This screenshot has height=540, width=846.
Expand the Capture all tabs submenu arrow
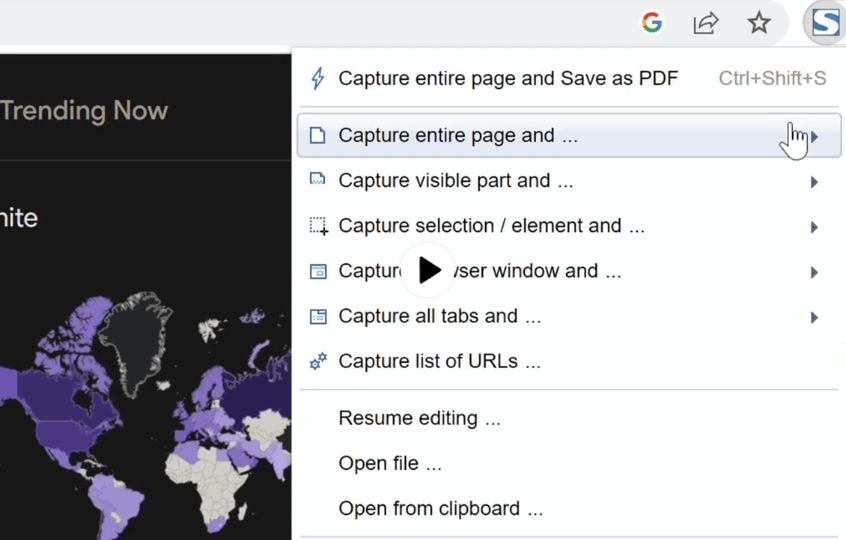click(814, 317)
